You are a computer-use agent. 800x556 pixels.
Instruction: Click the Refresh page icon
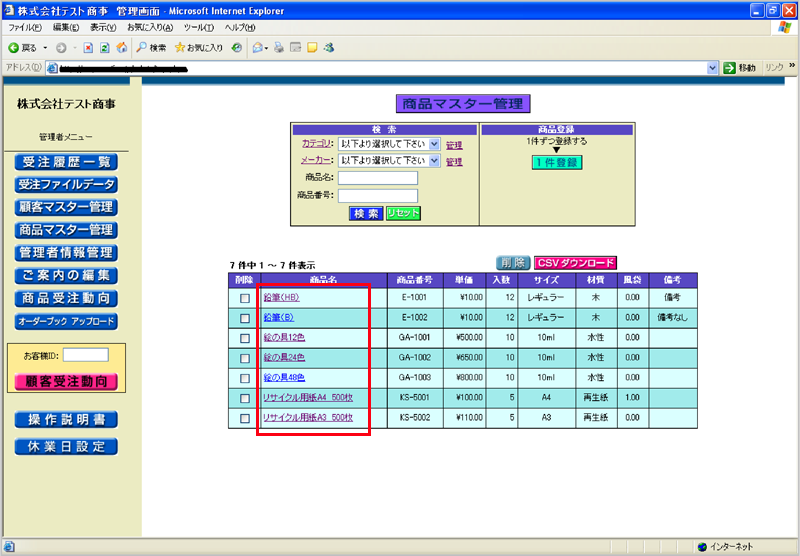point(105,47)
